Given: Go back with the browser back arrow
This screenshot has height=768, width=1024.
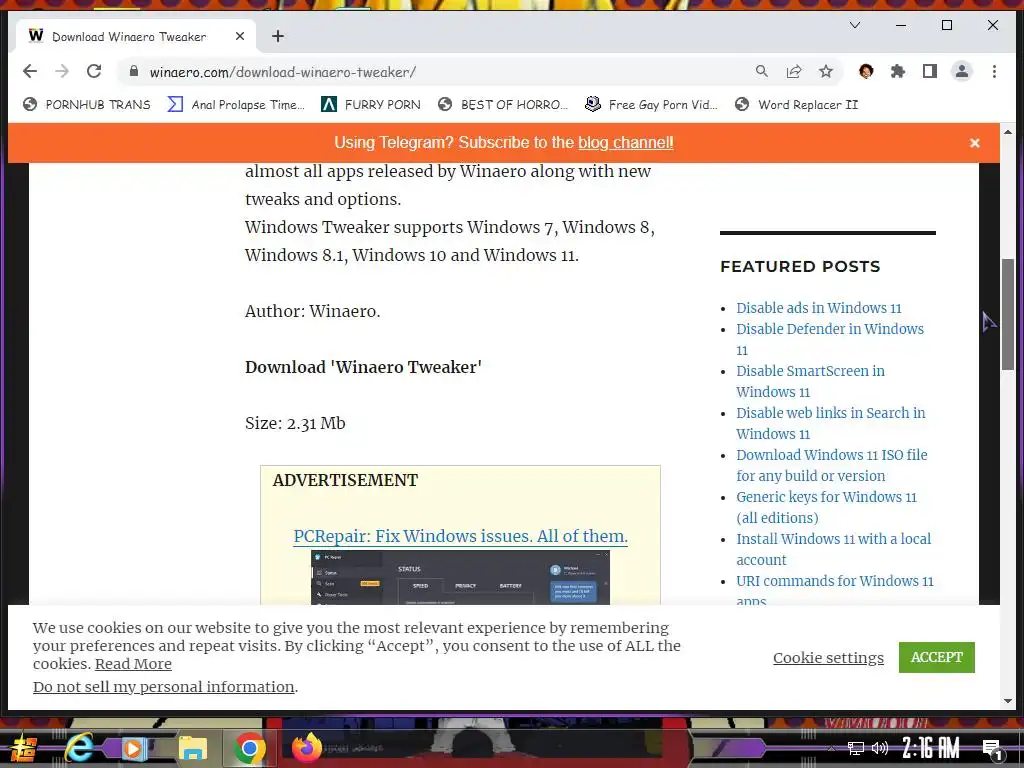Looking at the screenshot, I should click(30, 71).
